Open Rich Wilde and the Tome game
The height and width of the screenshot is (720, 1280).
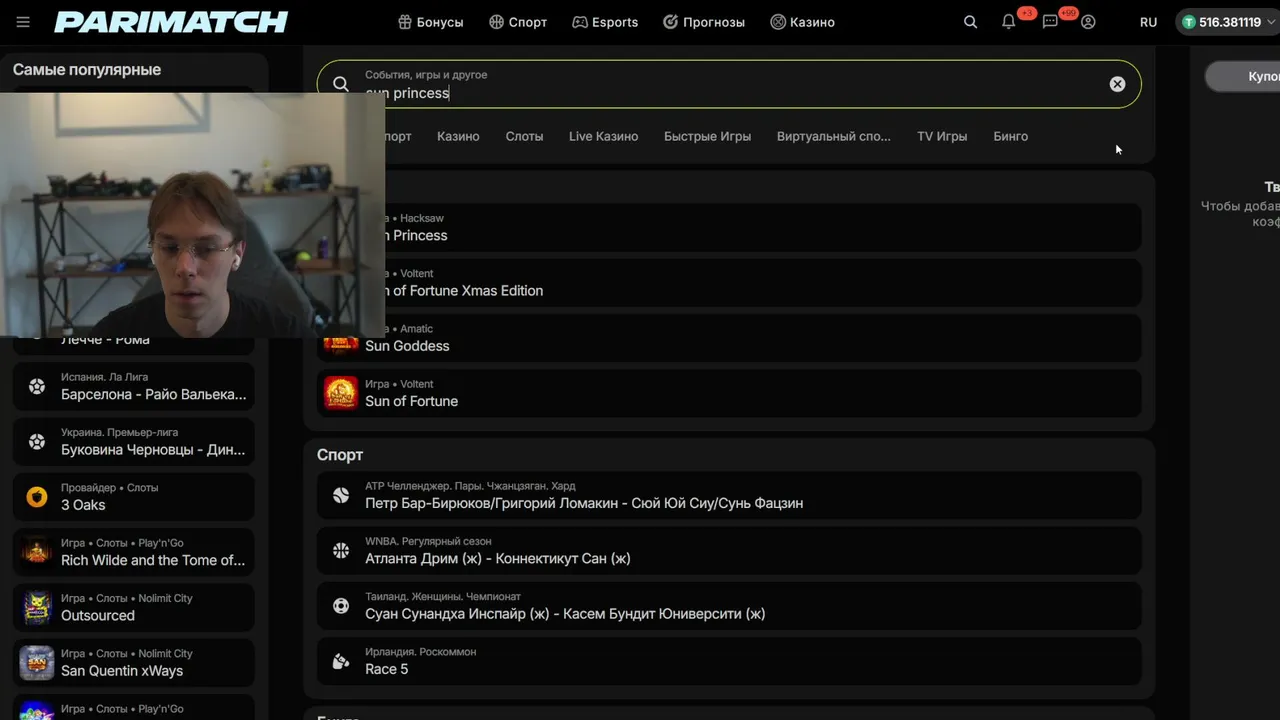click(133, 552)
